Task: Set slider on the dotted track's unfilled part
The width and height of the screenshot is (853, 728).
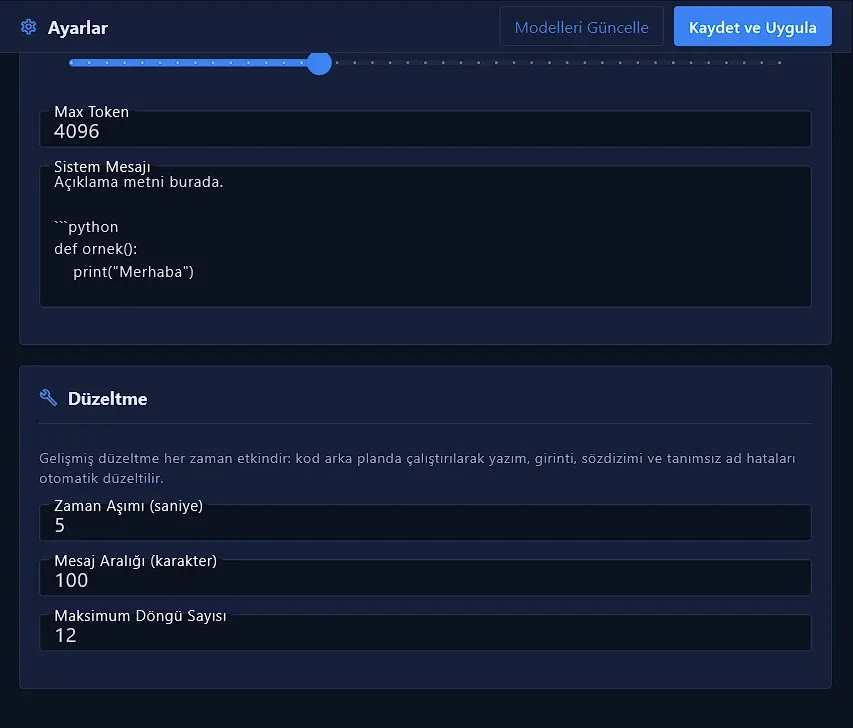Action: tap(558, 63)
